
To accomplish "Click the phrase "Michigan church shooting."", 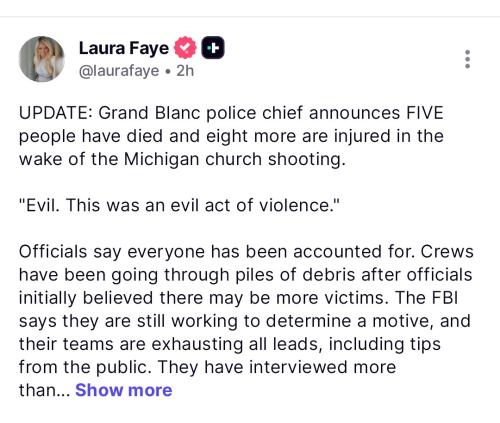I will [235, 159].
